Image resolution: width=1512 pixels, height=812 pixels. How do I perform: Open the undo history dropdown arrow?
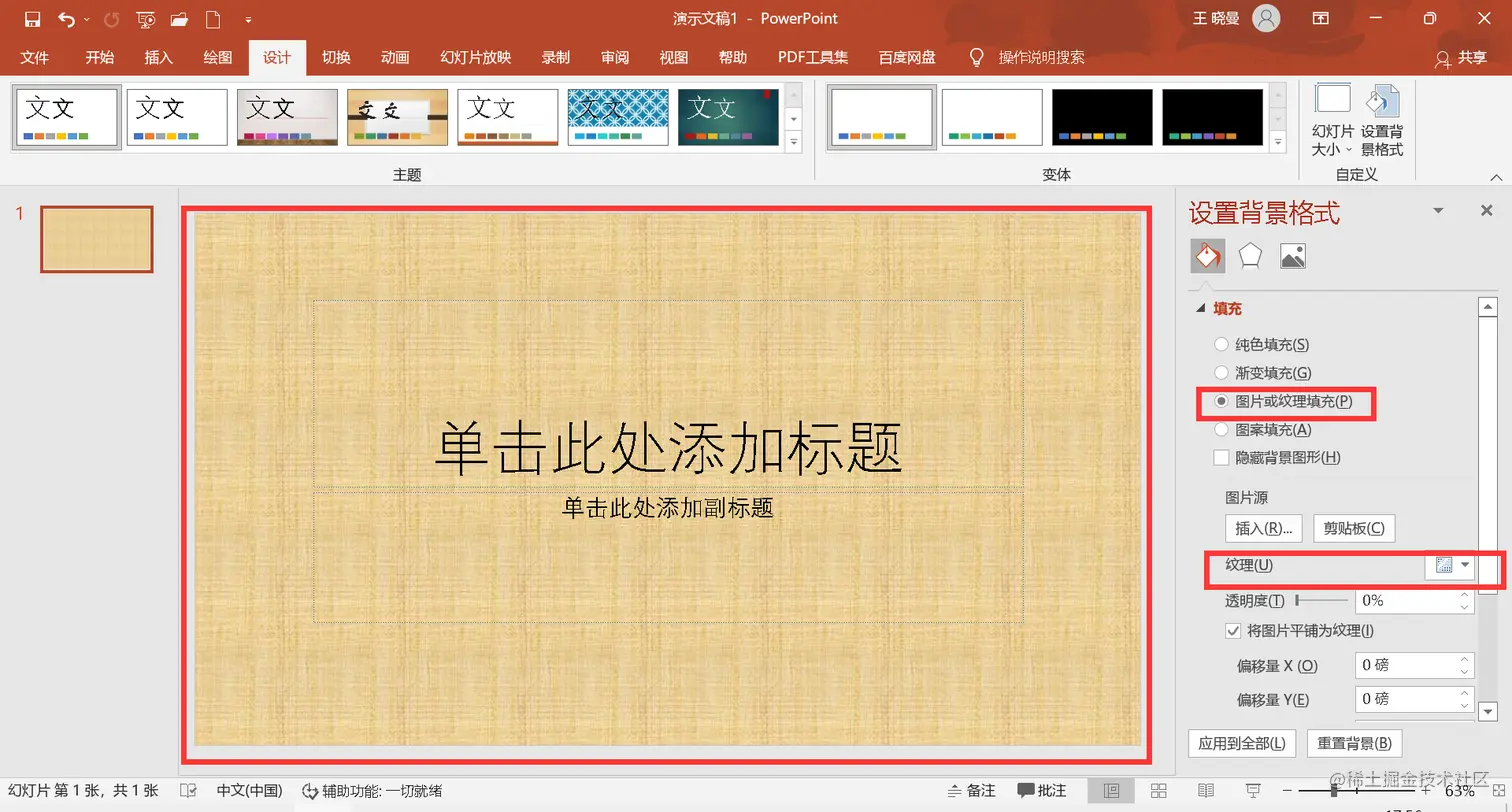coord(87,19)
